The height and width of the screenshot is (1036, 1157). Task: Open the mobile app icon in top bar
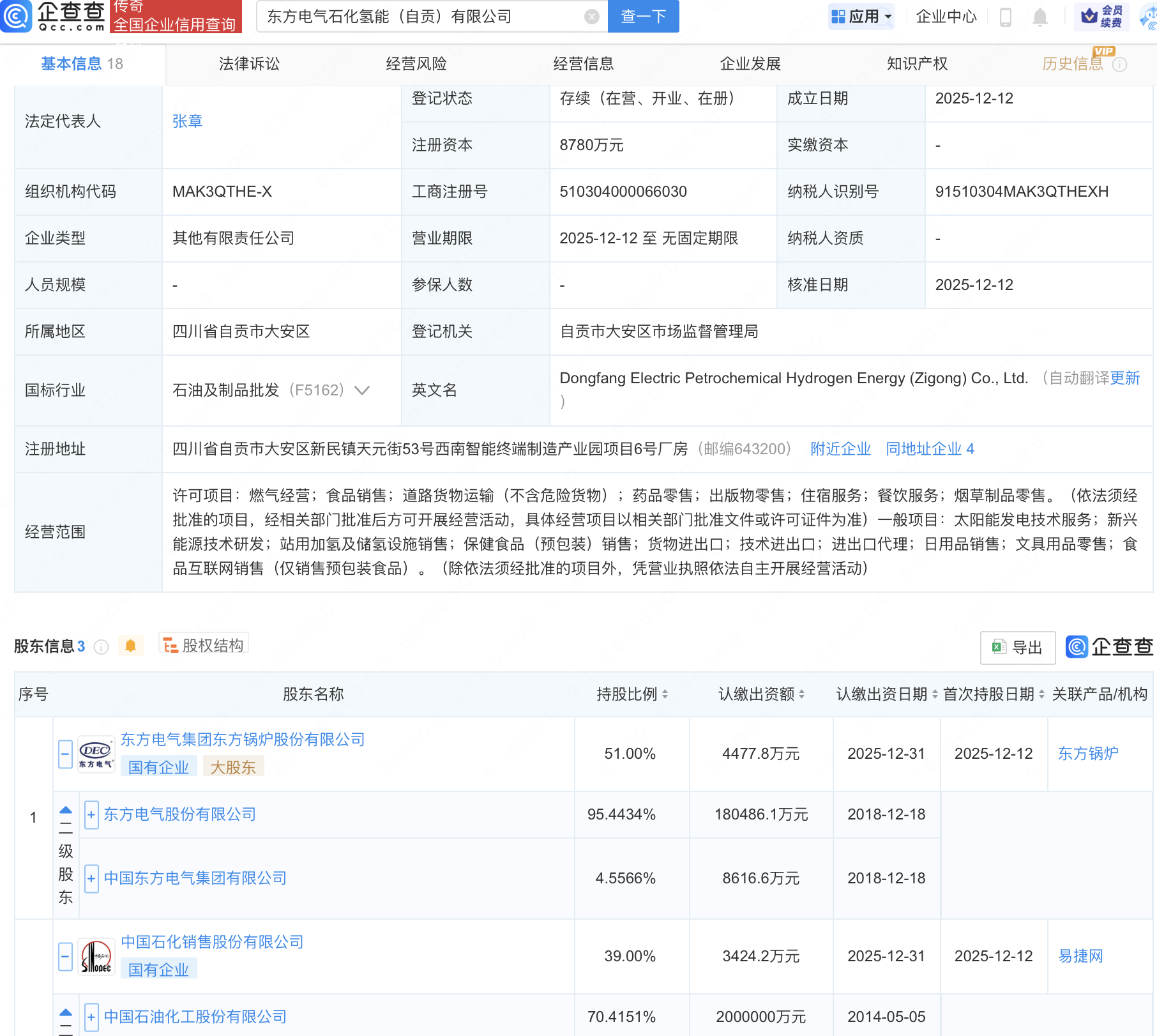tap(1007, 17)
